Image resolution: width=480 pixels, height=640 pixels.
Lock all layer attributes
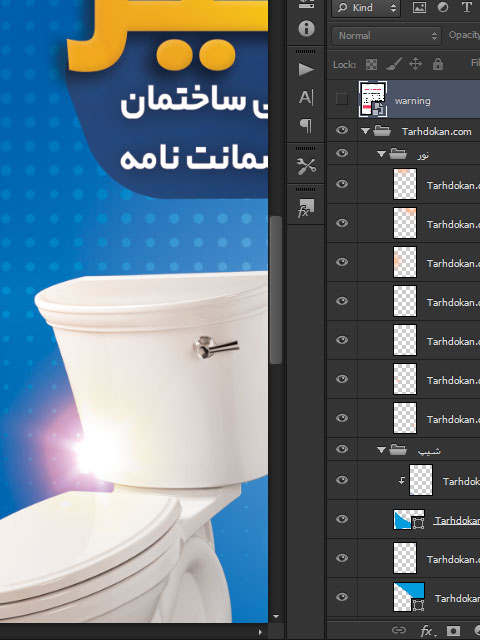438,64
